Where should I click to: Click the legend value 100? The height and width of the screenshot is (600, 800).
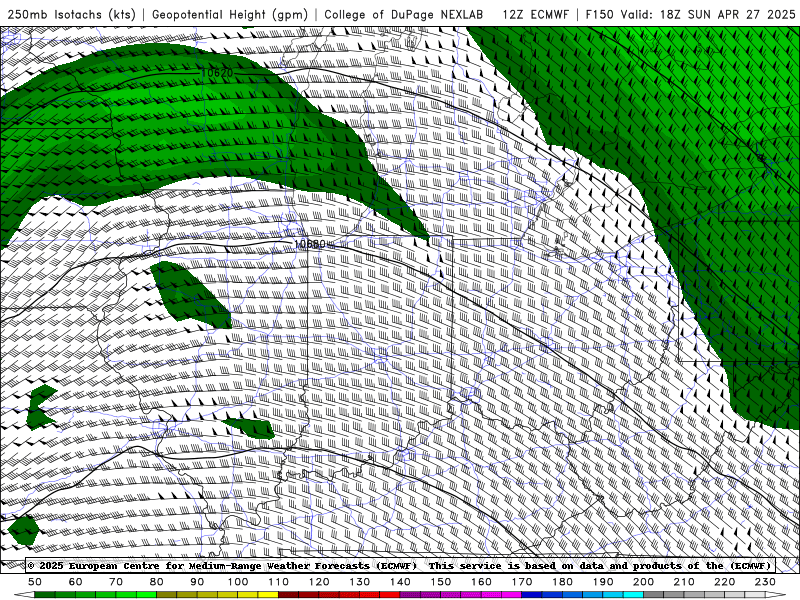[238, 582]
